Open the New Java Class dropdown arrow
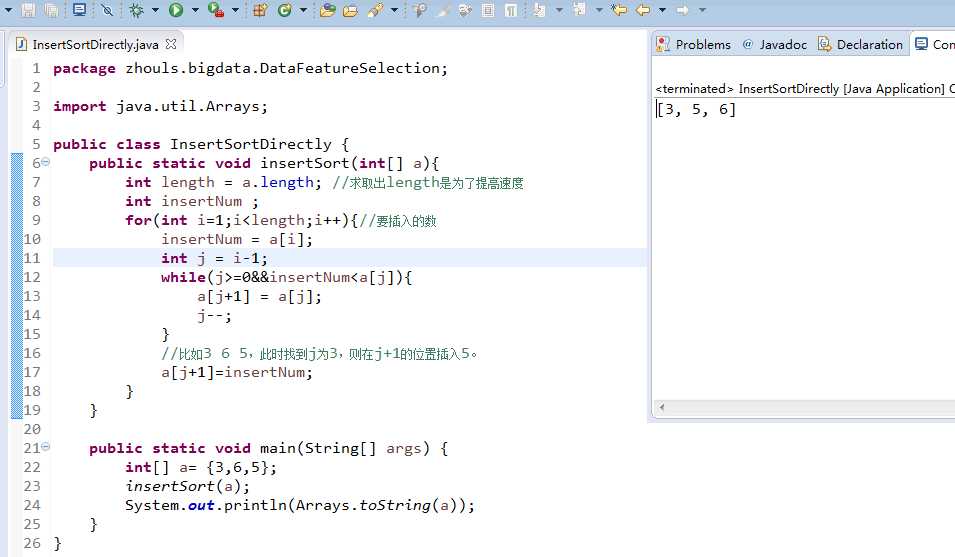The image size is (955, 557). click(x=303, y=10)
